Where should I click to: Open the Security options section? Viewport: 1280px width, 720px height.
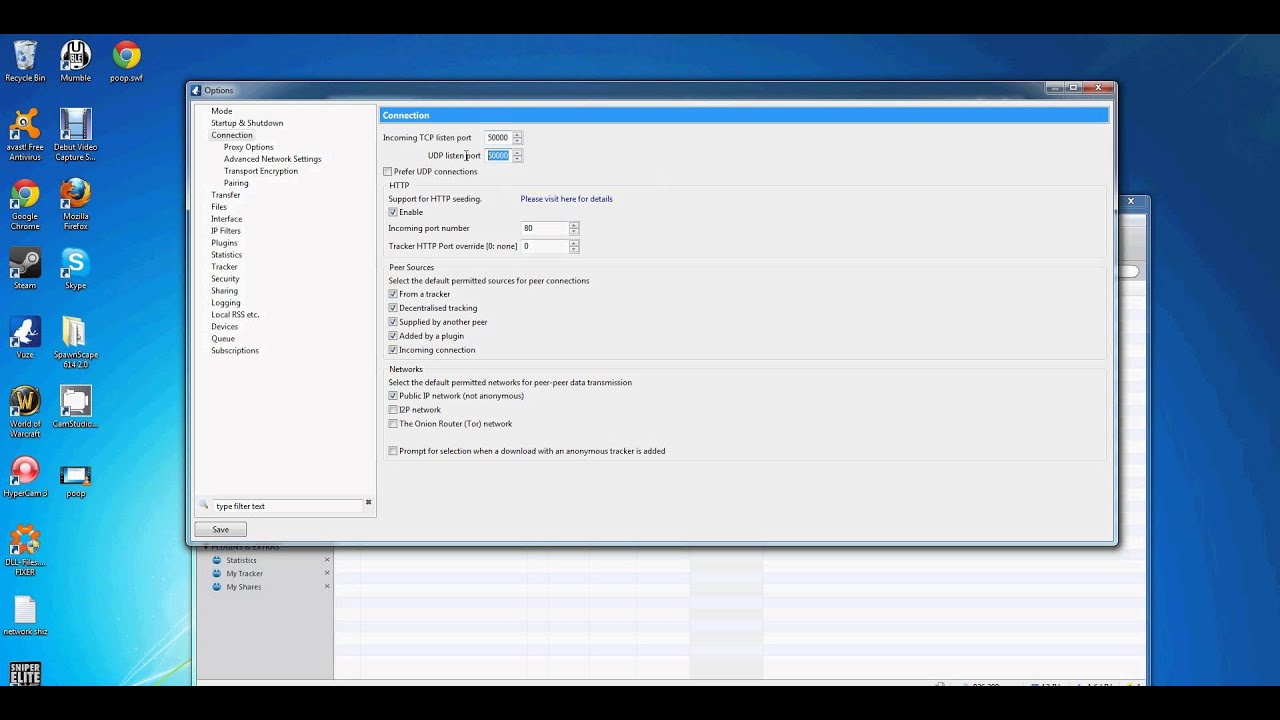click(x=225, y=279)
